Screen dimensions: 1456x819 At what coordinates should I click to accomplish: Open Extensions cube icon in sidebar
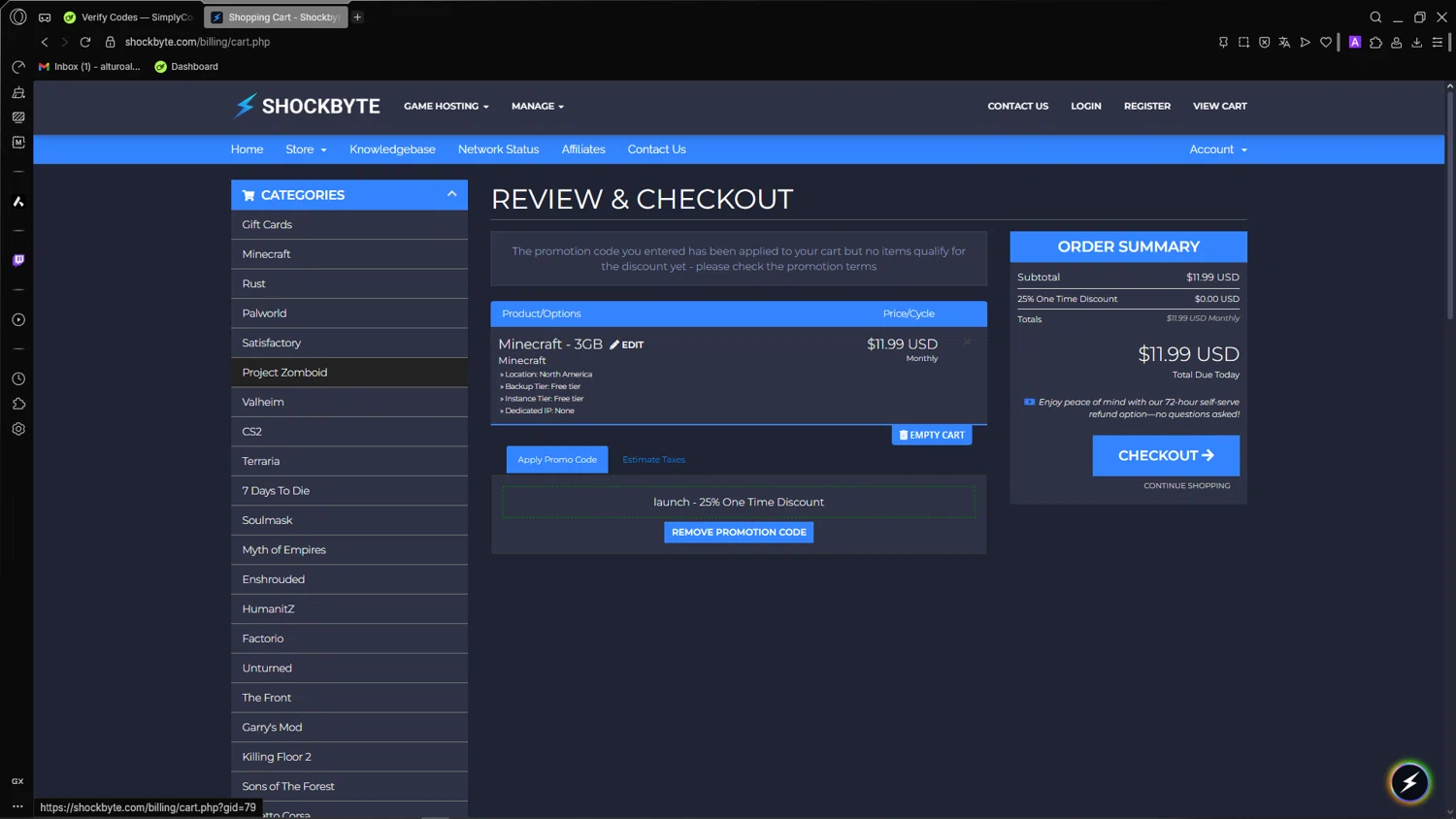pos(18,404)
